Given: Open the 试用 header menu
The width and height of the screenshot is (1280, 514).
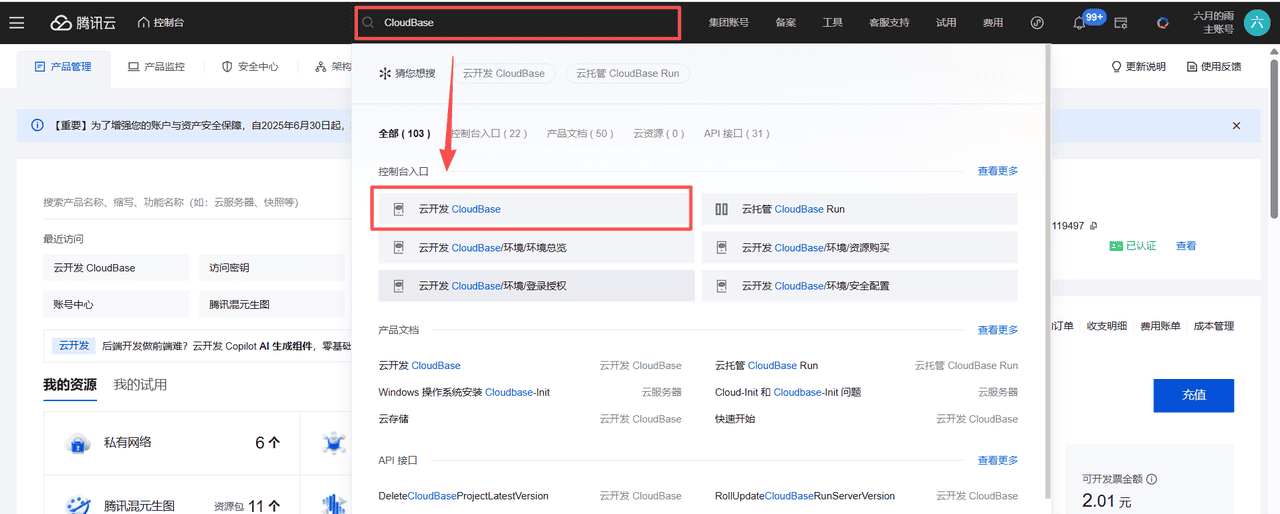Looking at the screenshot, I should point(946,22).
